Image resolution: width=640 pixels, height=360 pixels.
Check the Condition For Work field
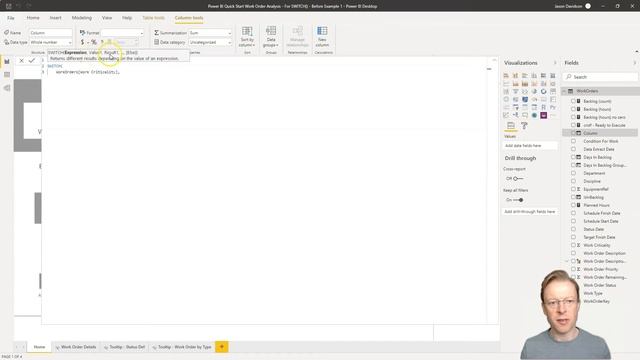[573, 141]
